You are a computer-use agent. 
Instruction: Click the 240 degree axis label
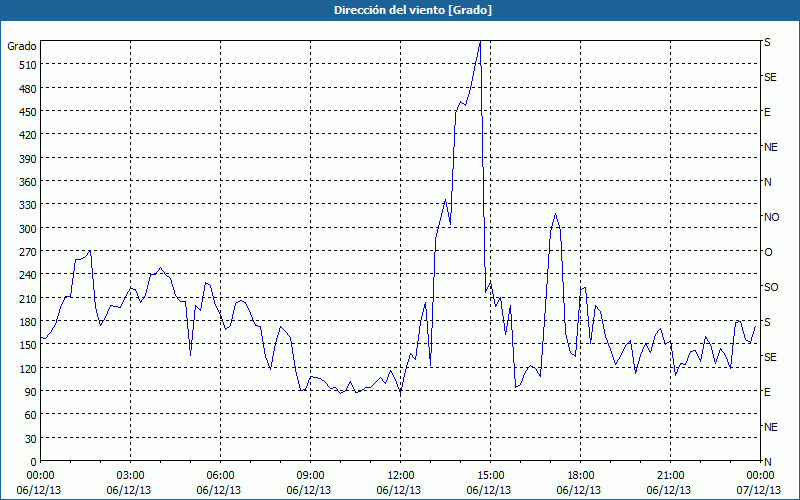pos(28,275)
